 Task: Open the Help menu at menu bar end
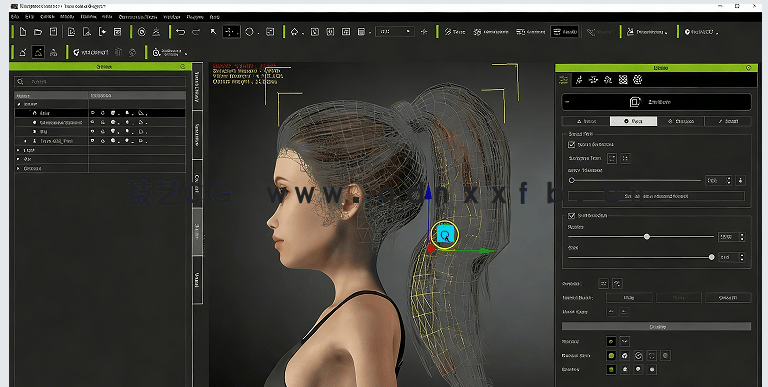click(215, 17)
